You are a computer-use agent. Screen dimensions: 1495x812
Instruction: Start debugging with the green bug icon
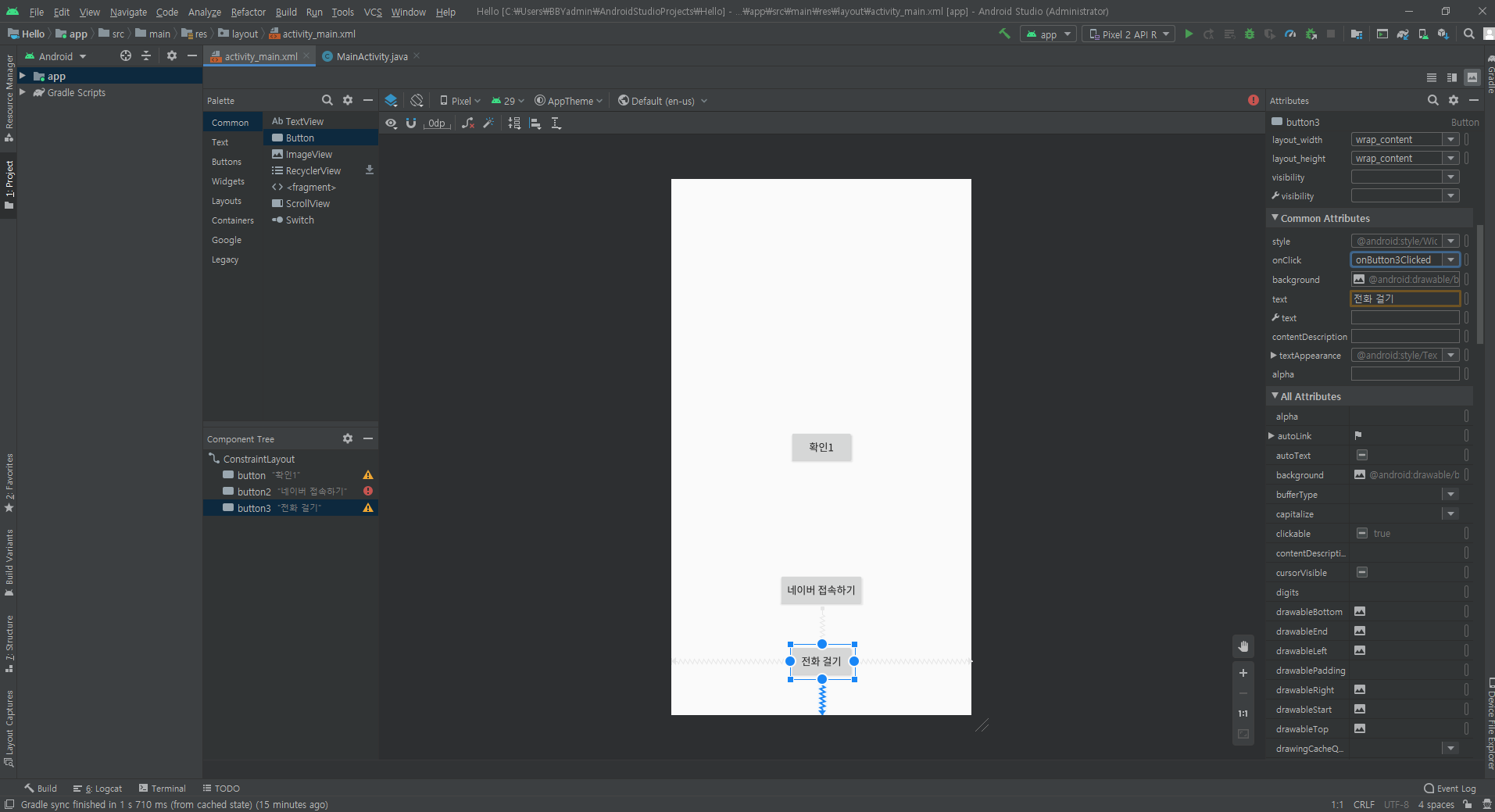click(x=1249, y=34)
